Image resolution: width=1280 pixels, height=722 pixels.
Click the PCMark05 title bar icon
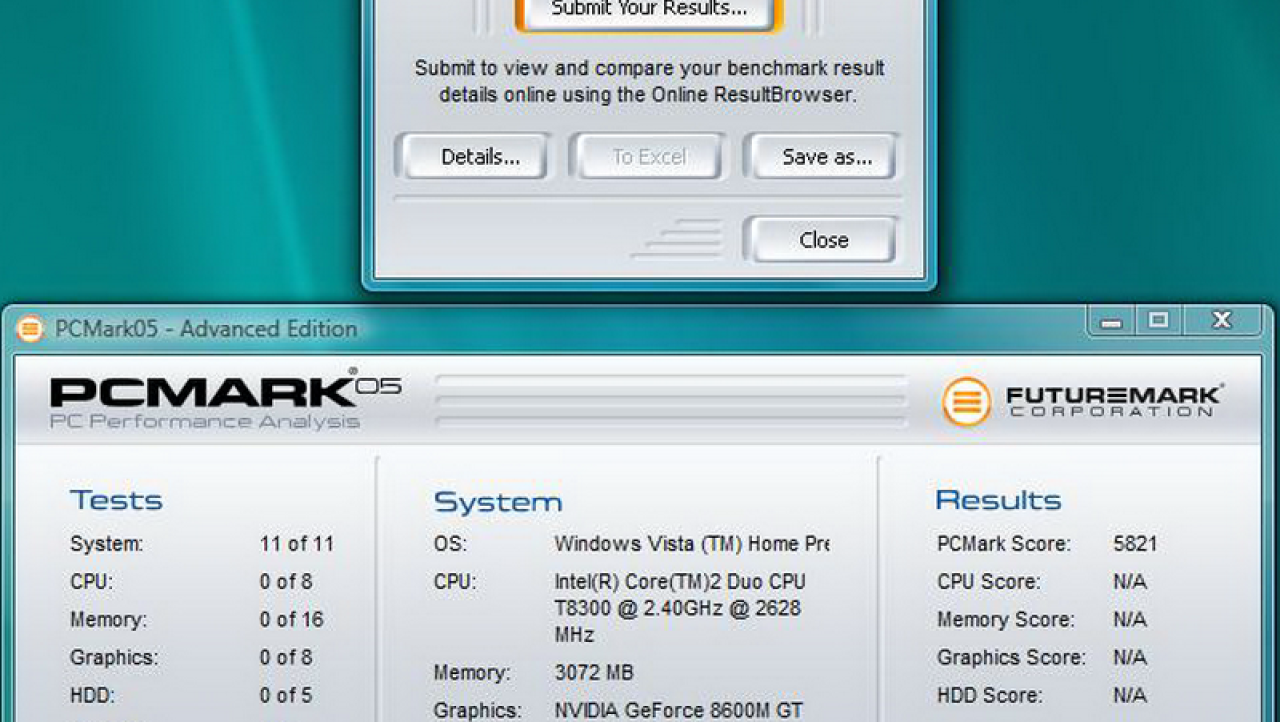point(30,329)
